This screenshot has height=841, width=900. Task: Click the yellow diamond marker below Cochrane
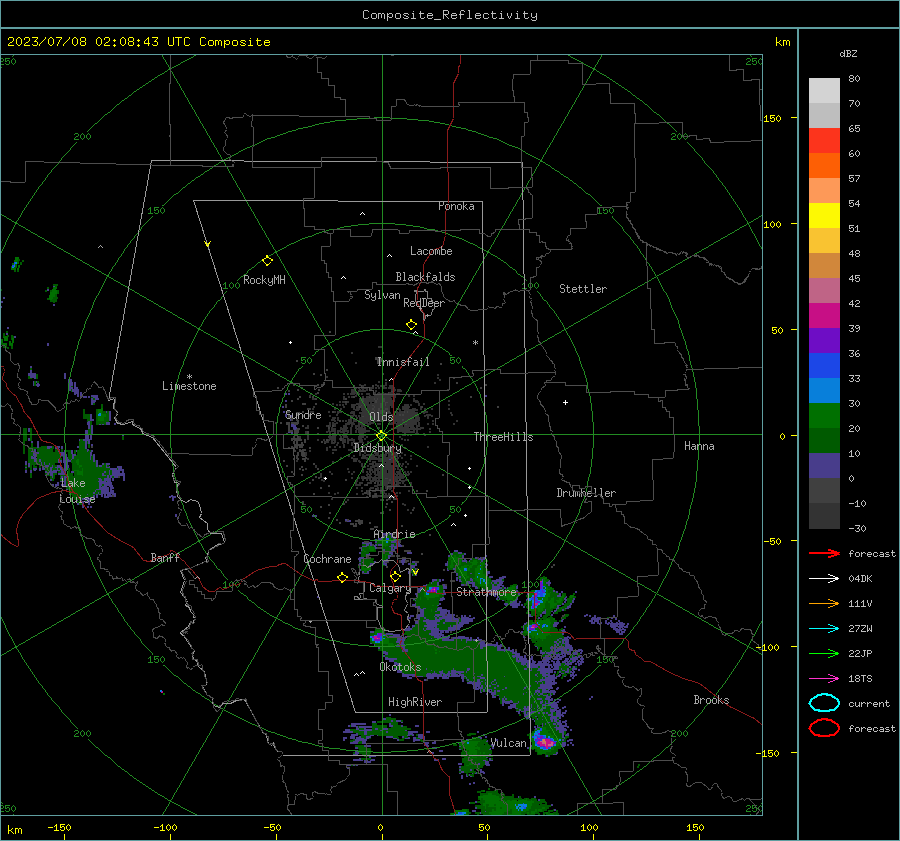(342, 577)
